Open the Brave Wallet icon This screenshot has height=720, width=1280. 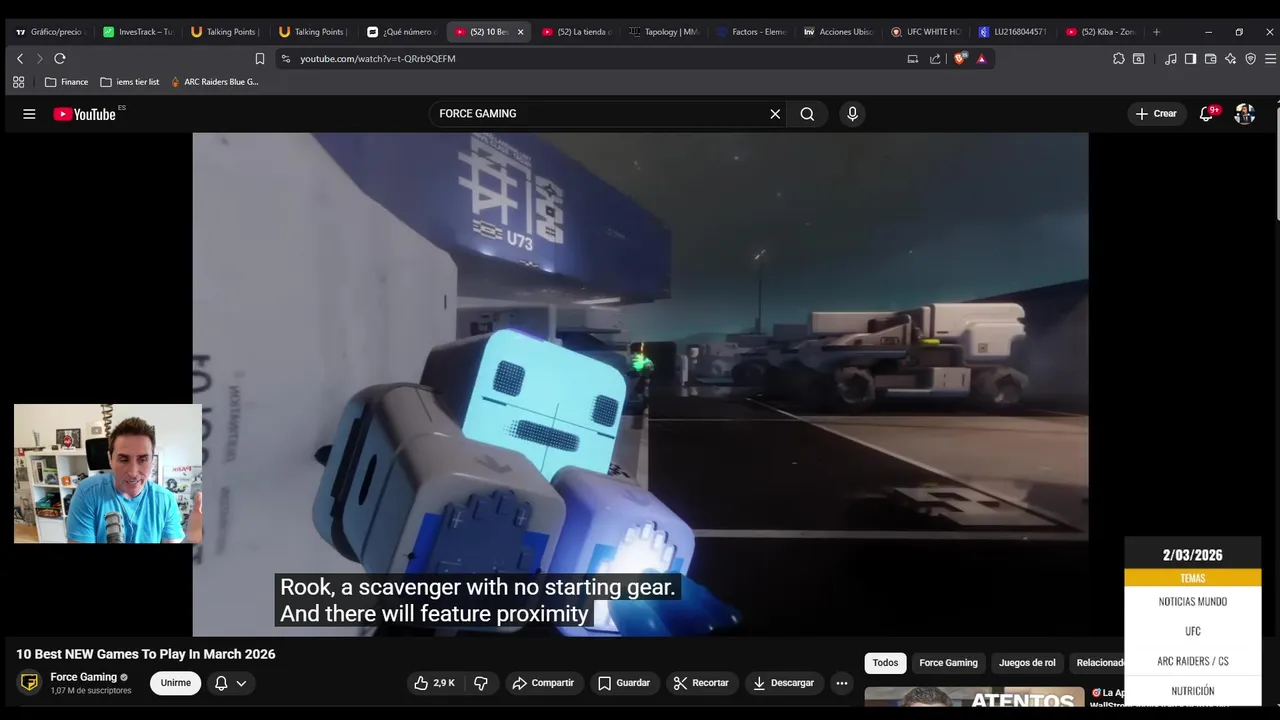(1210, 59)
